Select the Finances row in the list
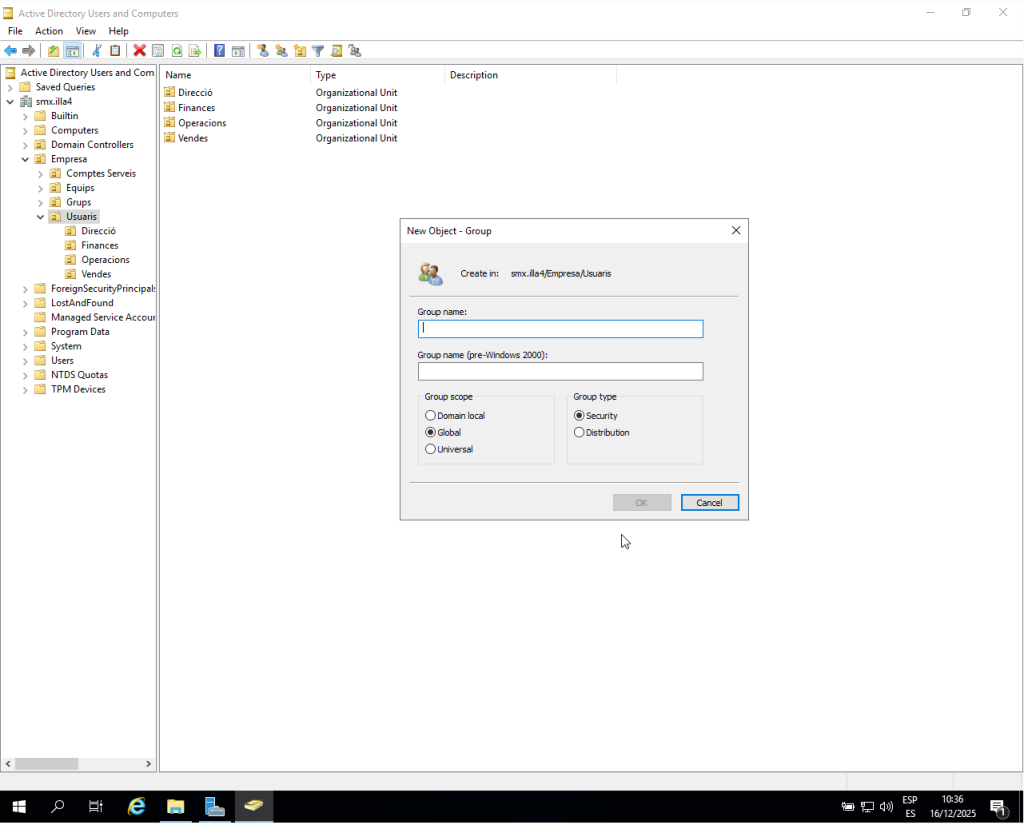The image size is (1024, 825). [196, 108]
